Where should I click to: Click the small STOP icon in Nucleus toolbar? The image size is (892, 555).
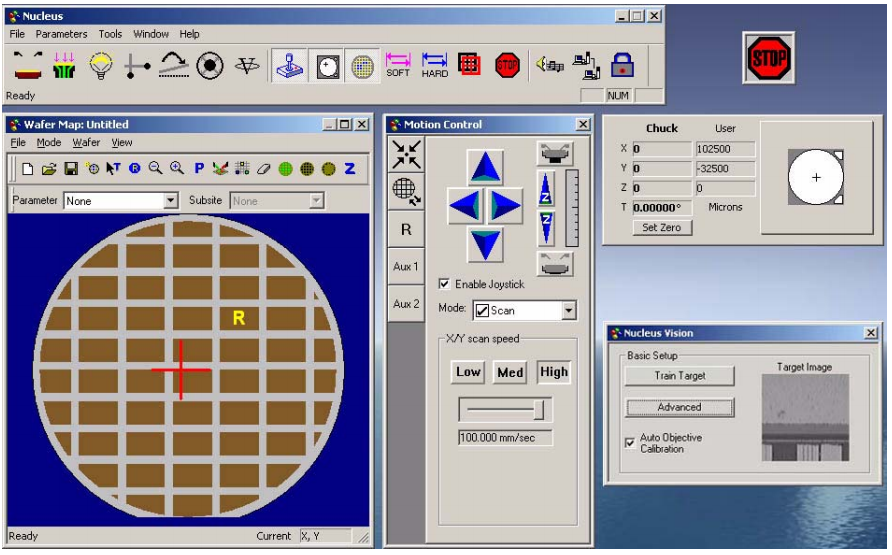click(507, 65)
